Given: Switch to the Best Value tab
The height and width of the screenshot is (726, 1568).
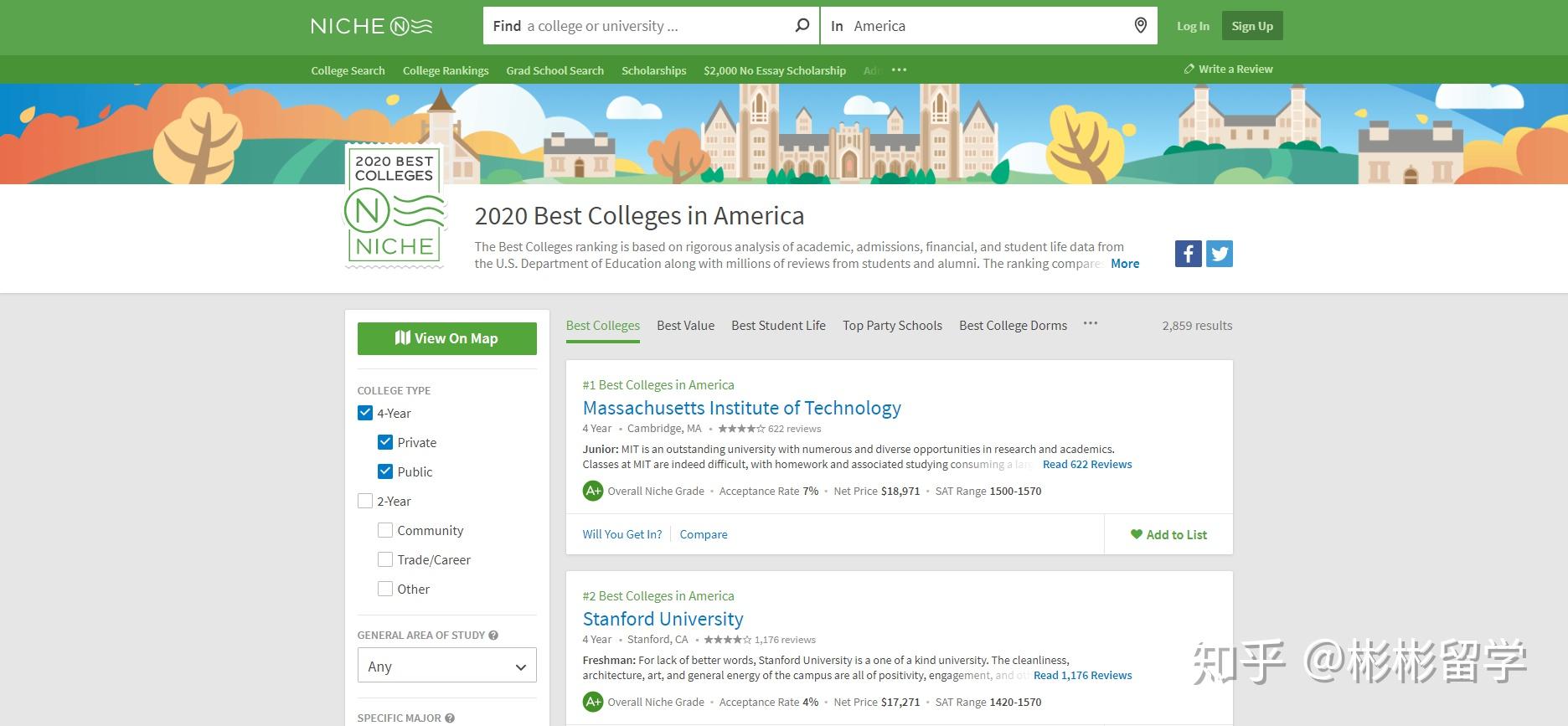Looking at the screenshot, I should pos(685,326).
